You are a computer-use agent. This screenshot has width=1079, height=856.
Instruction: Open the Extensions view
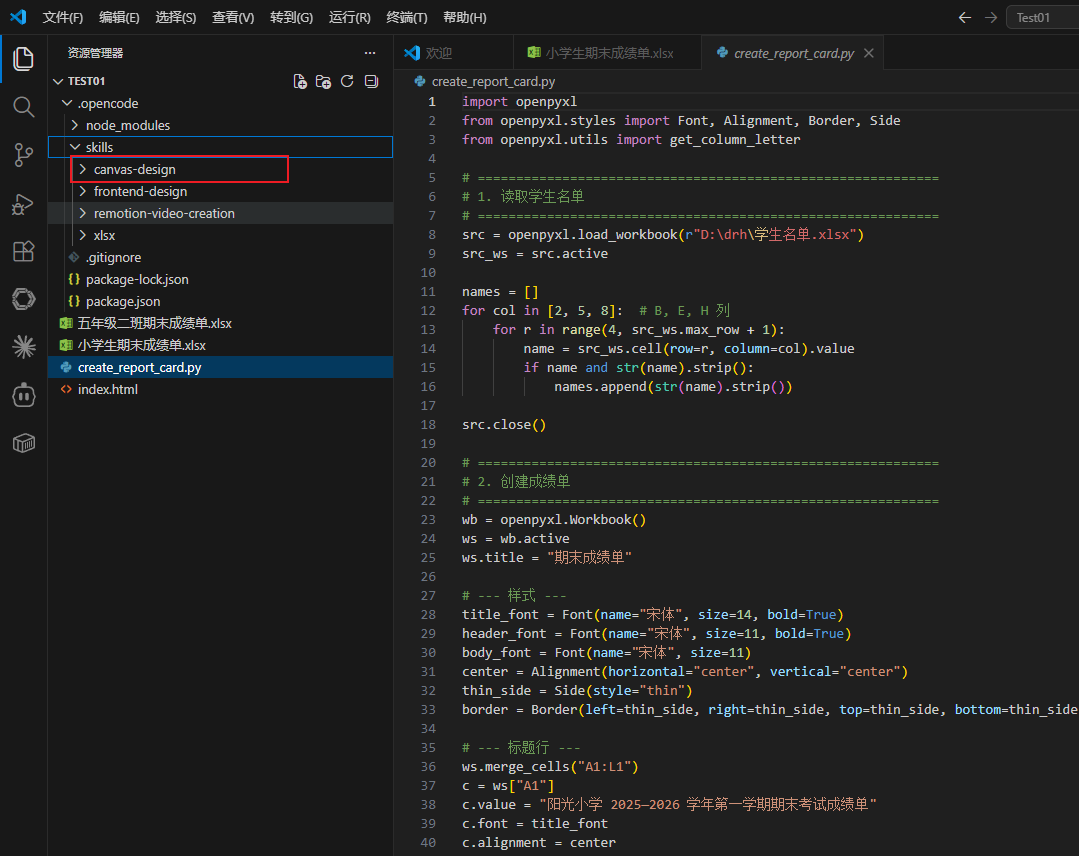pos(23,251)
